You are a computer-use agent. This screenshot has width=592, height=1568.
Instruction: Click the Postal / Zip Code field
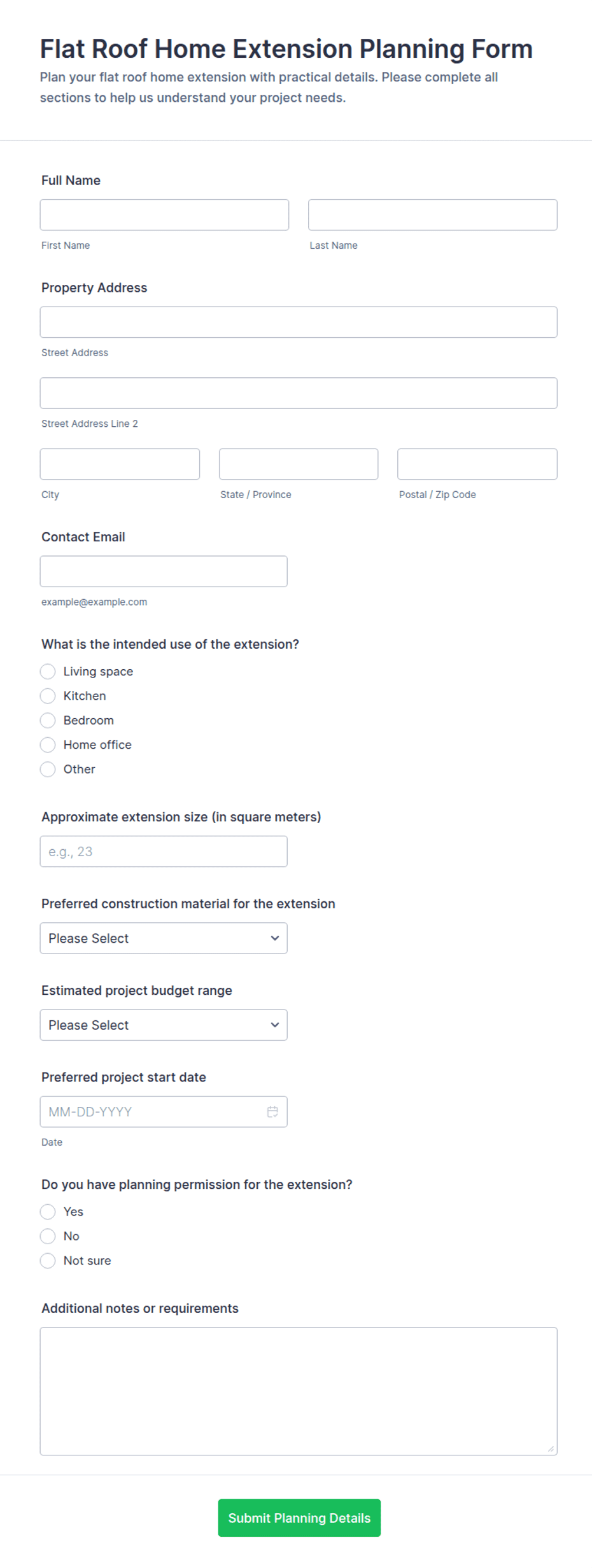click(x=477, y=464)
